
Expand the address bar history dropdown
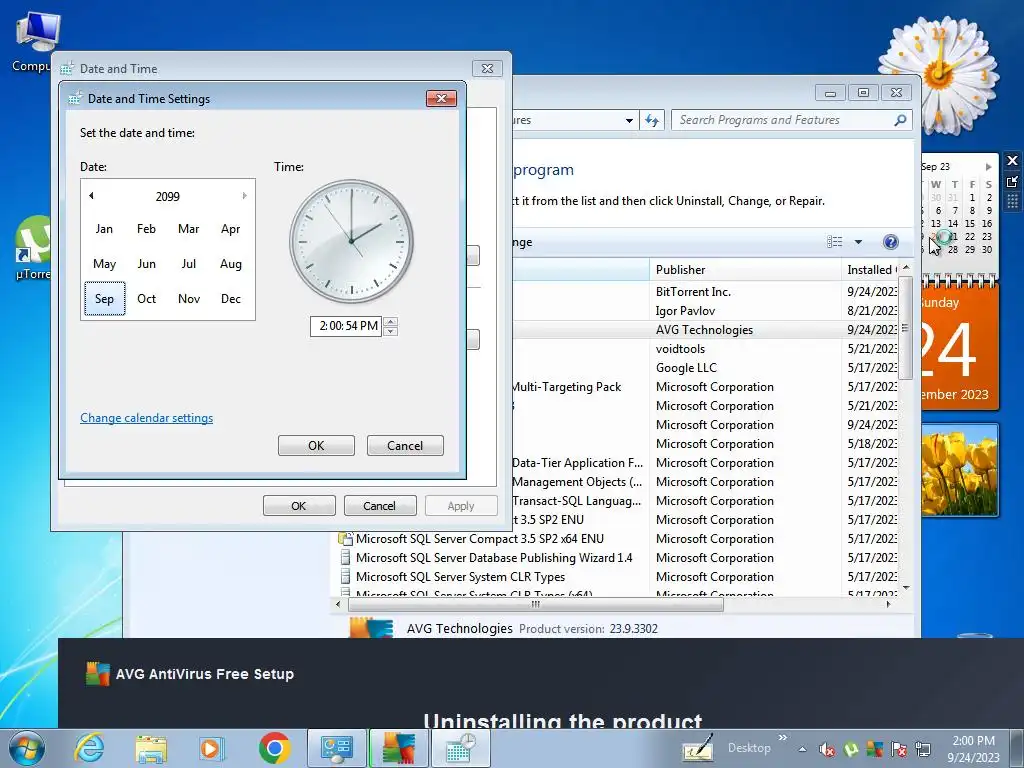(629, 120)
